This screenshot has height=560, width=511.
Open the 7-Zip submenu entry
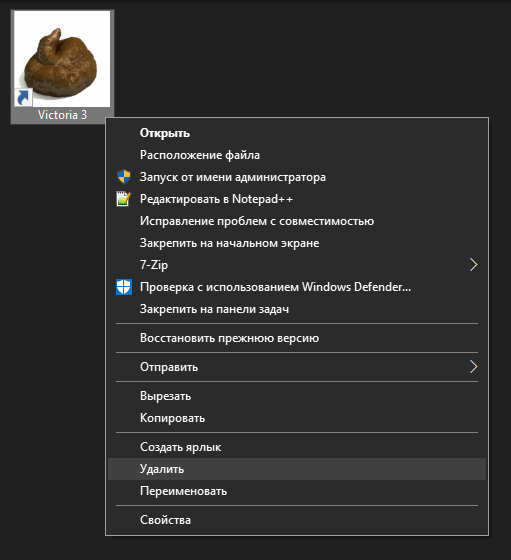[297, 265]
